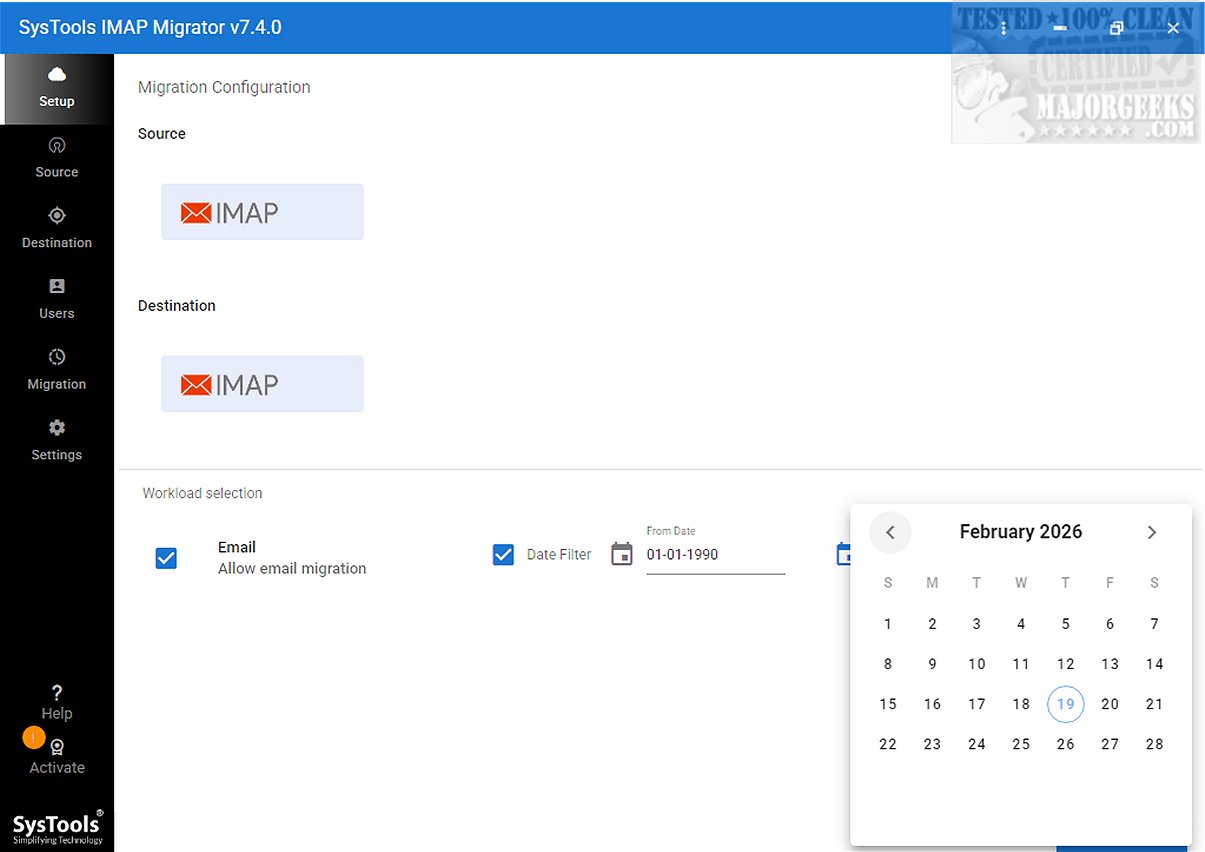Select IMAP as Destination platform
1205x852 pixels.
tap(262, 384)
